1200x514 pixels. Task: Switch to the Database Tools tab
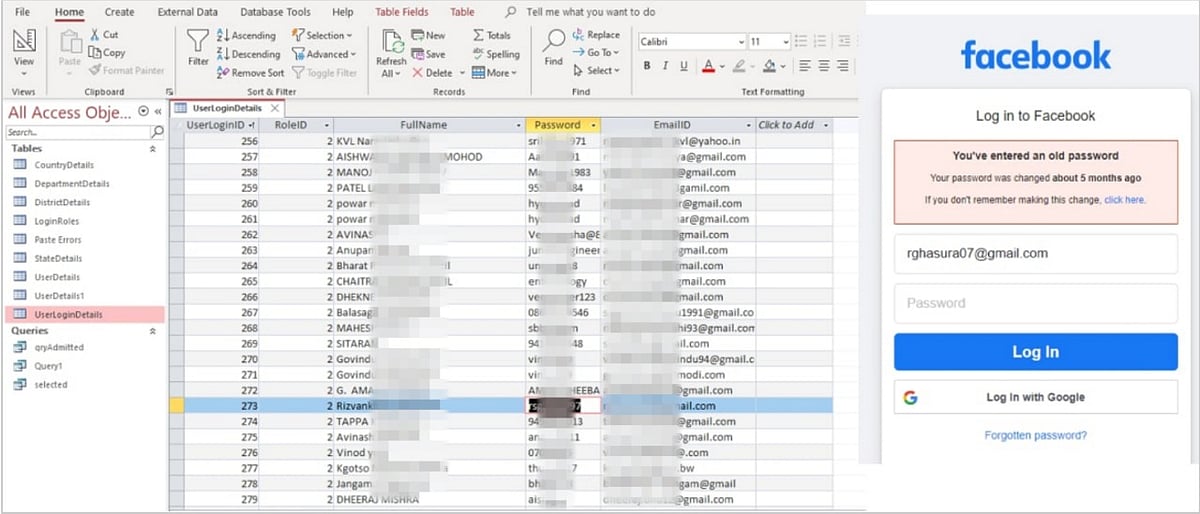click(x=275, y=12)
